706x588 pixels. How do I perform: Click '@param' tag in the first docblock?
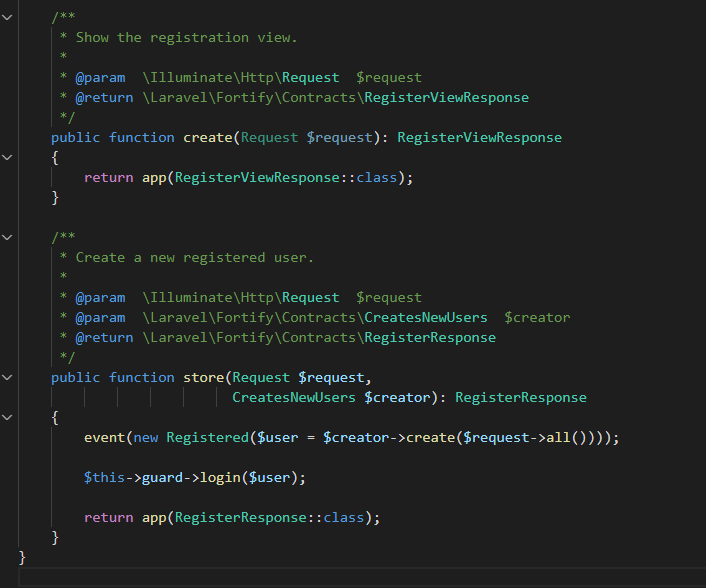click(x=100, y=77)
